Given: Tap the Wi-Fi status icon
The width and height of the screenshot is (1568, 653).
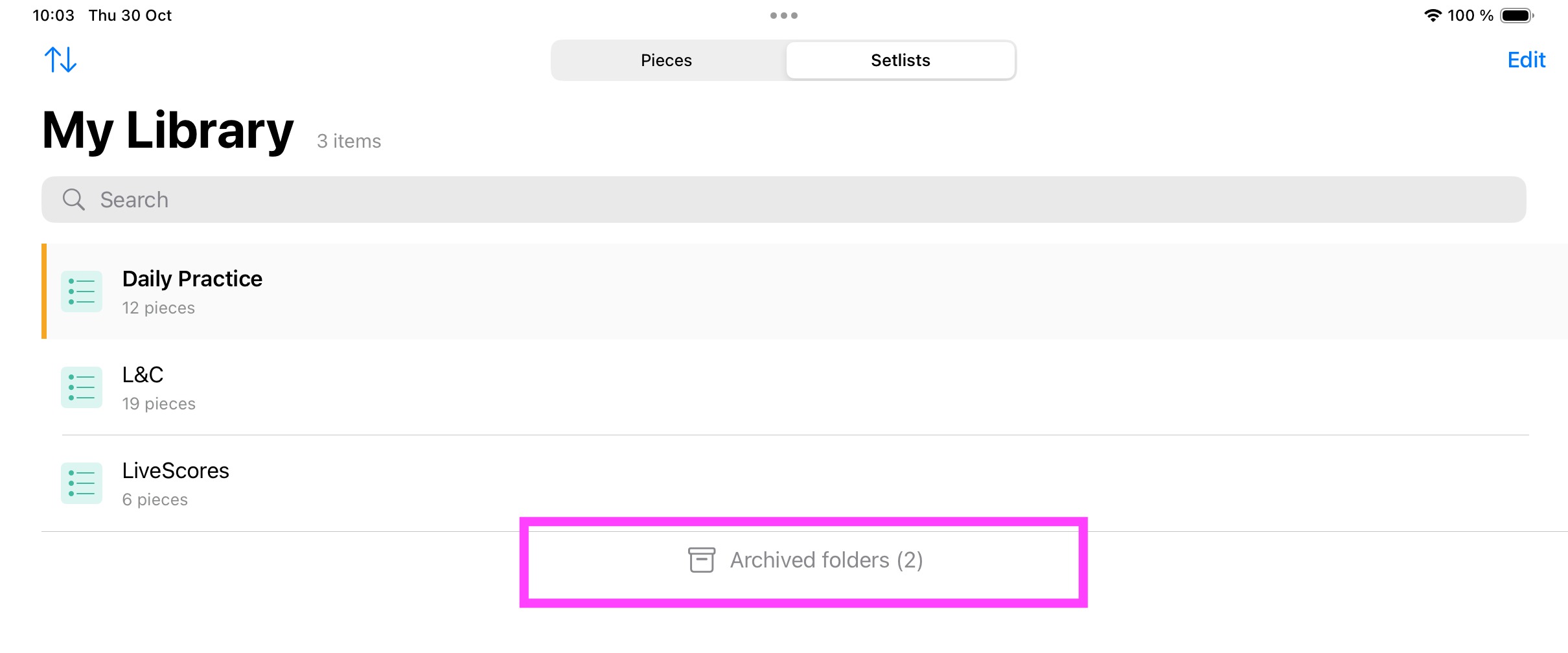Looking at the screenshot, I should [1433, 16].
